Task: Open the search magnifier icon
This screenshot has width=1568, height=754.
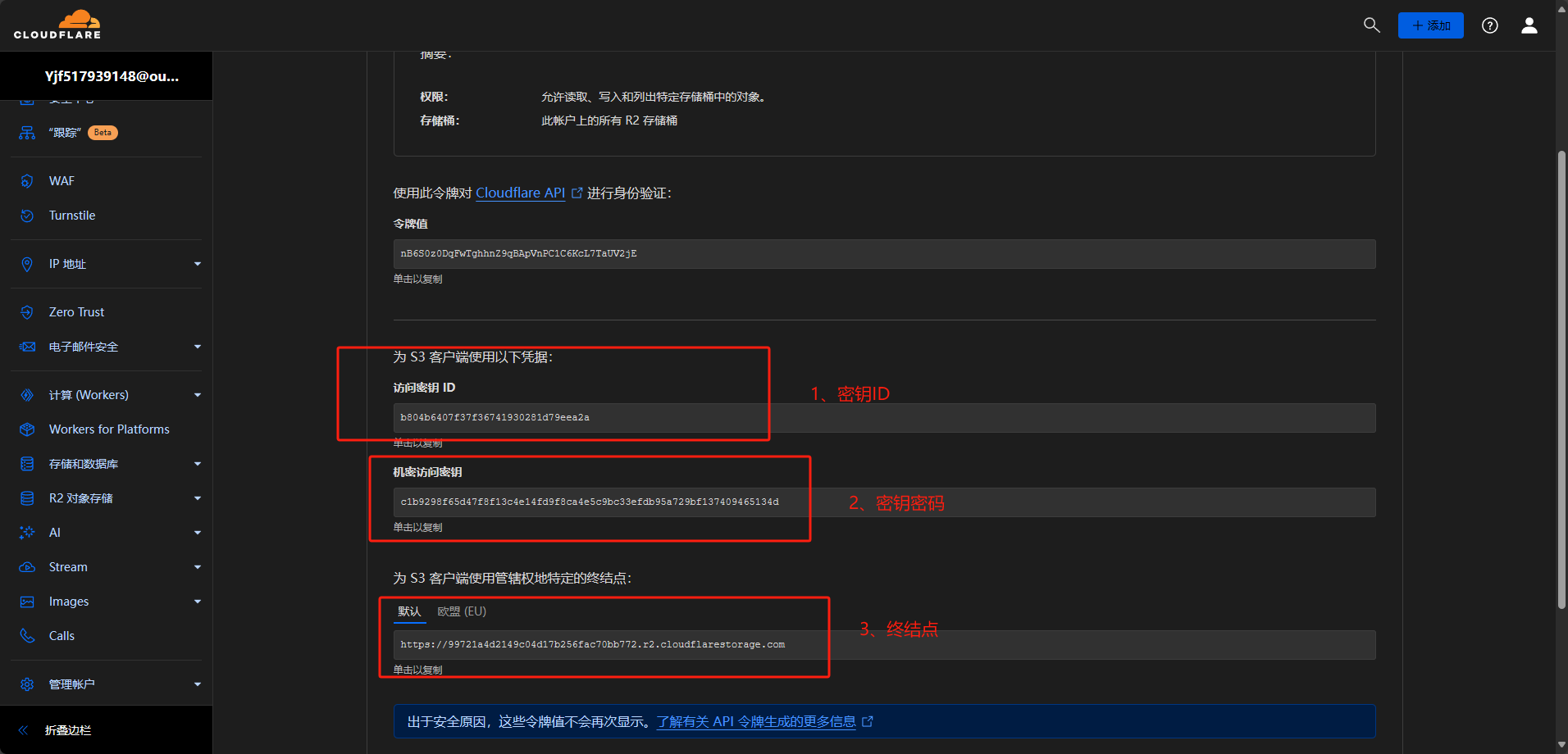Action: (1371, 25)
